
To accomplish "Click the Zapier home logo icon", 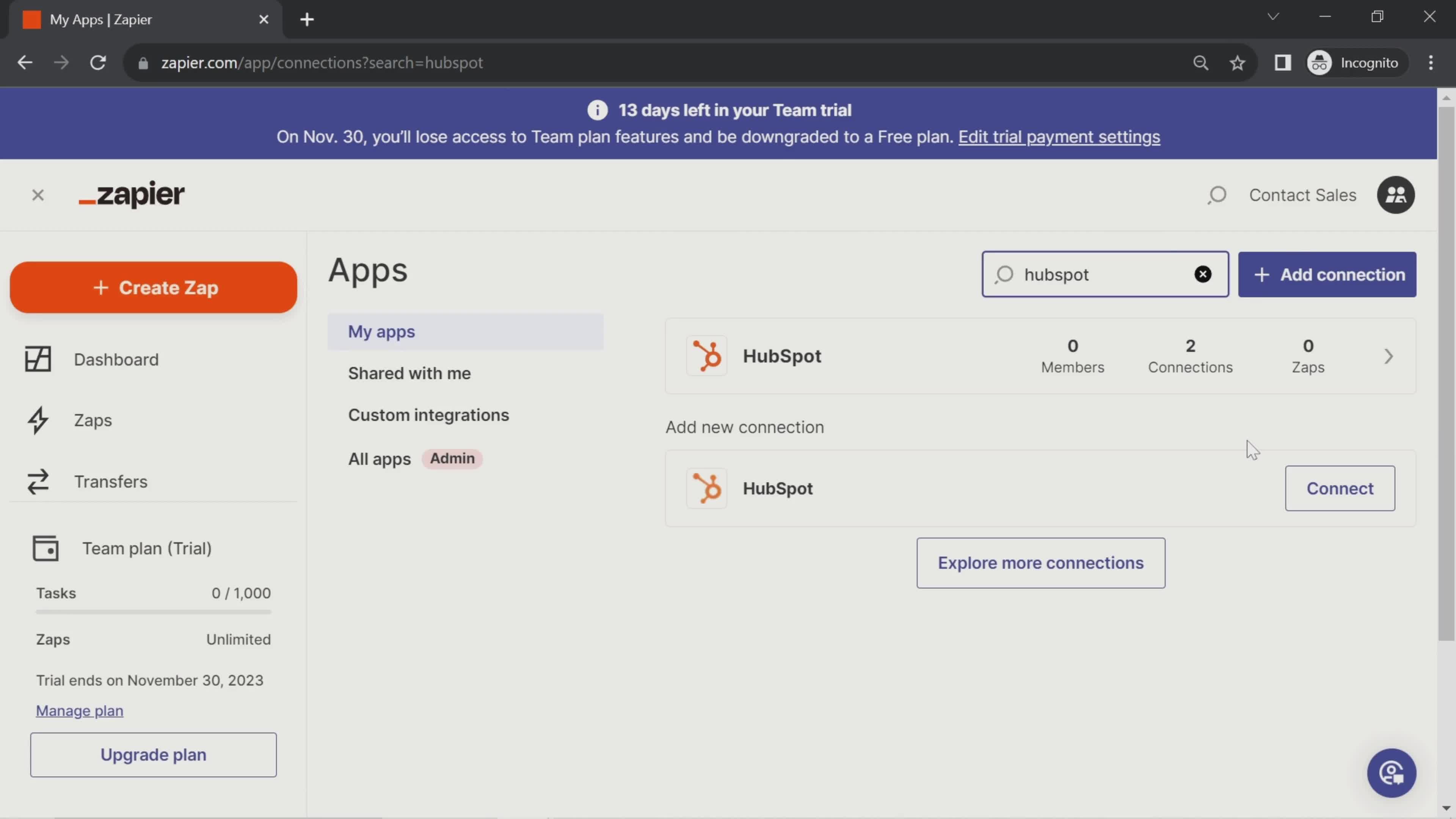I will coord(131,195).
